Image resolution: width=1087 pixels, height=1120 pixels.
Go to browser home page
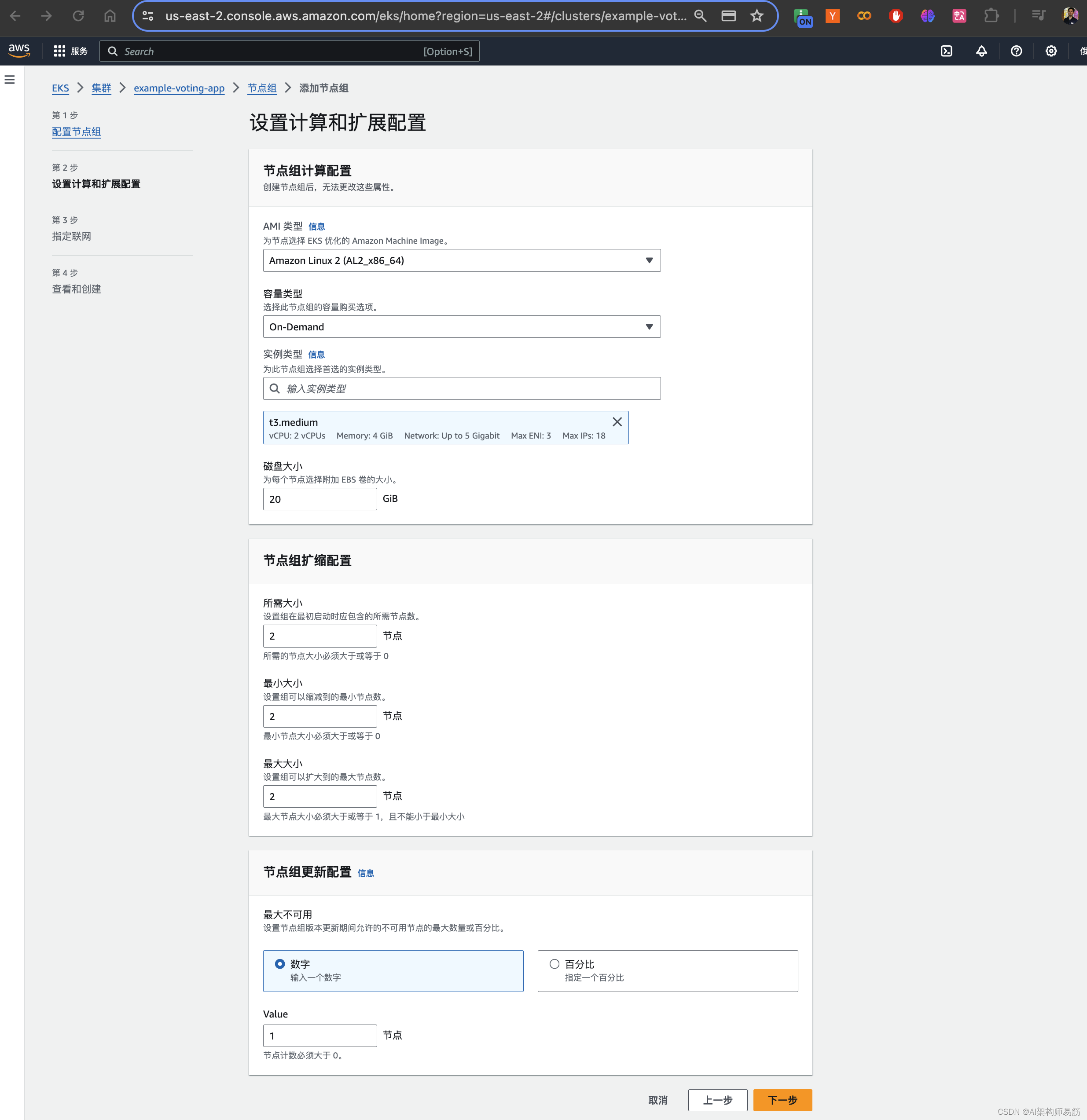110,16
